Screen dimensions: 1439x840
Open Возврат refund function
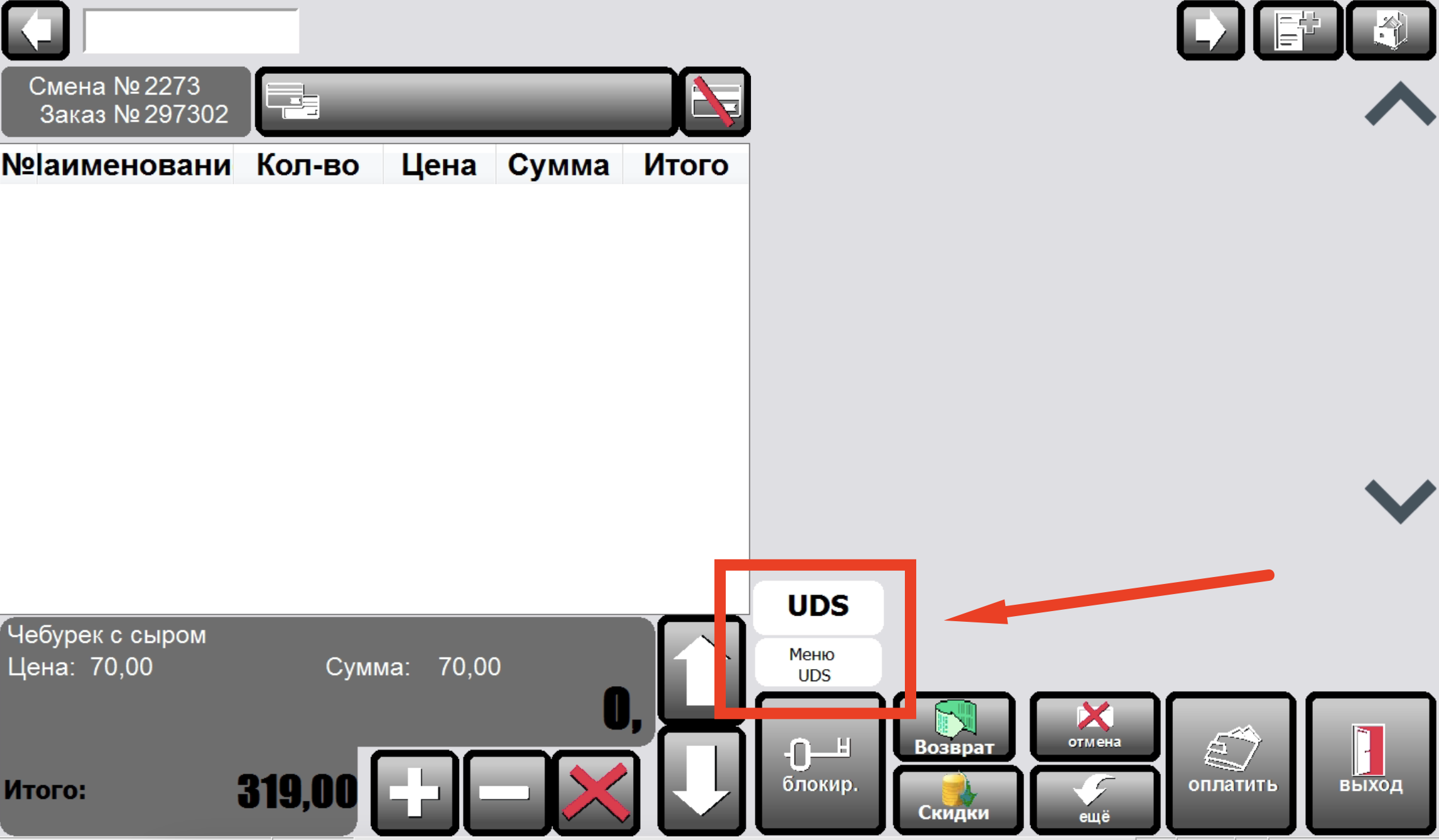pos(954,726)
